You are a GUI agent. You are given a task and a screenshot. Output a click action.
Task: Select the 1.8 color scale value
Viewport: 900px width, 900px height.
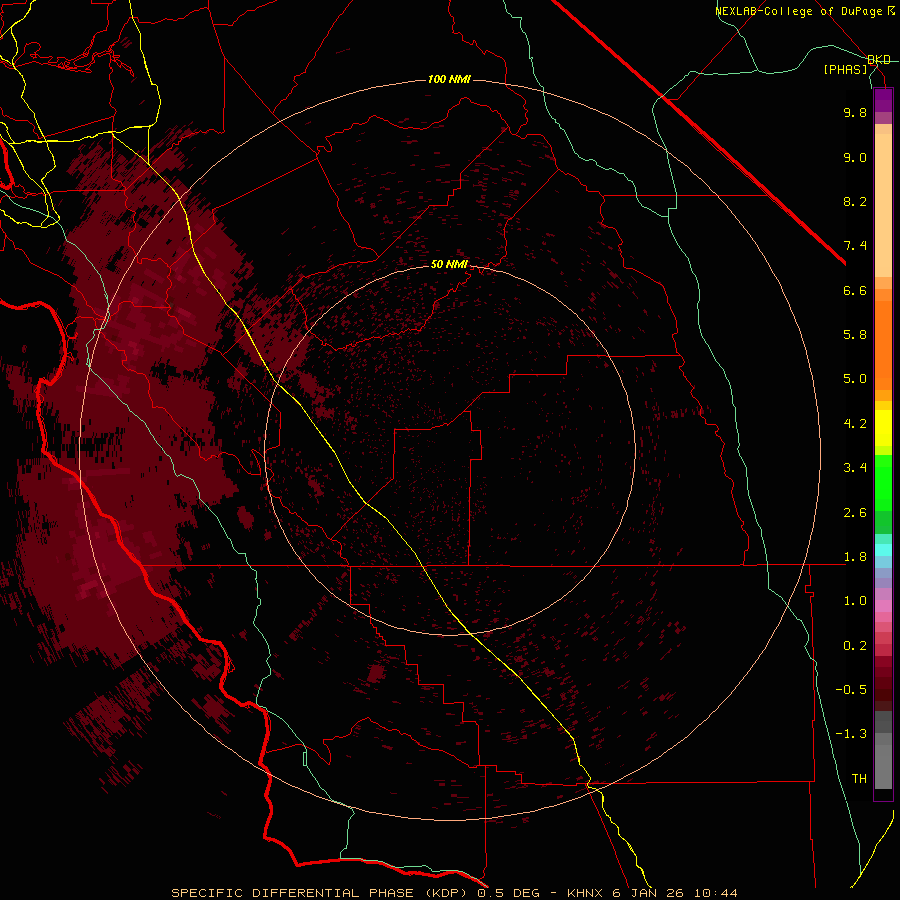855,557
